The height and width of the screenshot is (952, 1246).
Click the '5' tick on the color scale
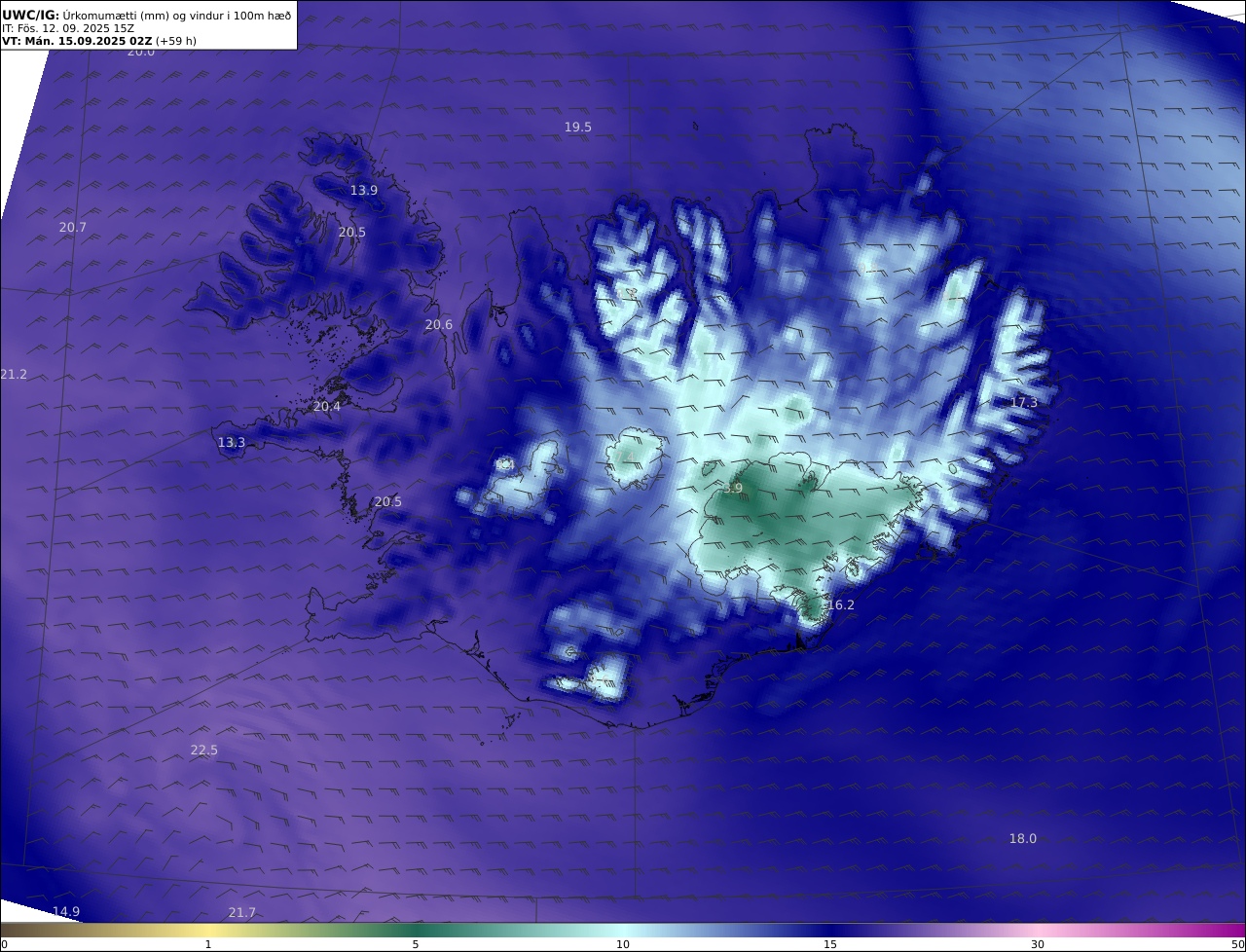pos(416,944)
